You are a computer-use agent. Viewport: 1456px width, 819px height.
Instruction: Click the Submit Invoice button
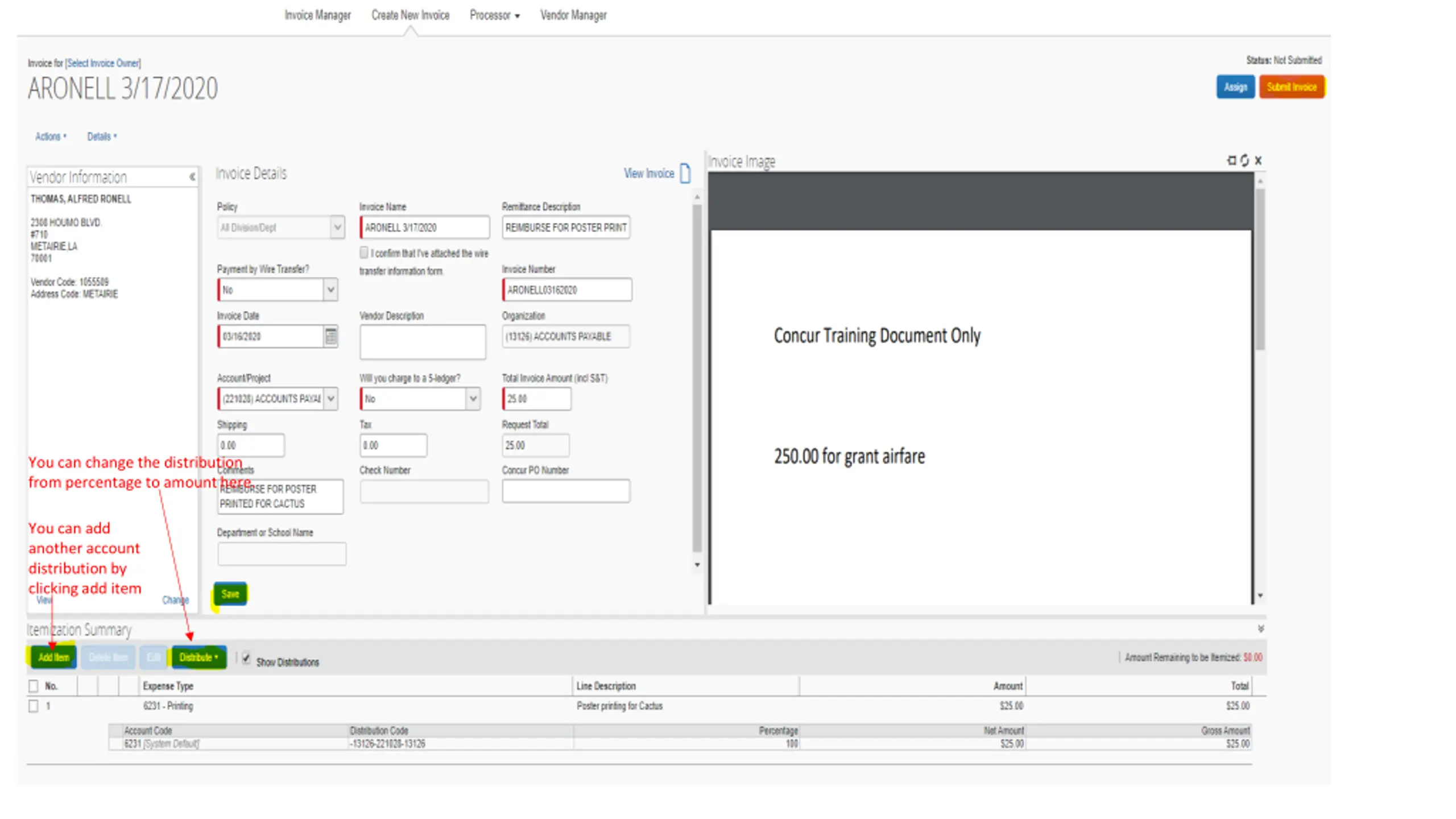(x=1292, y=87)
